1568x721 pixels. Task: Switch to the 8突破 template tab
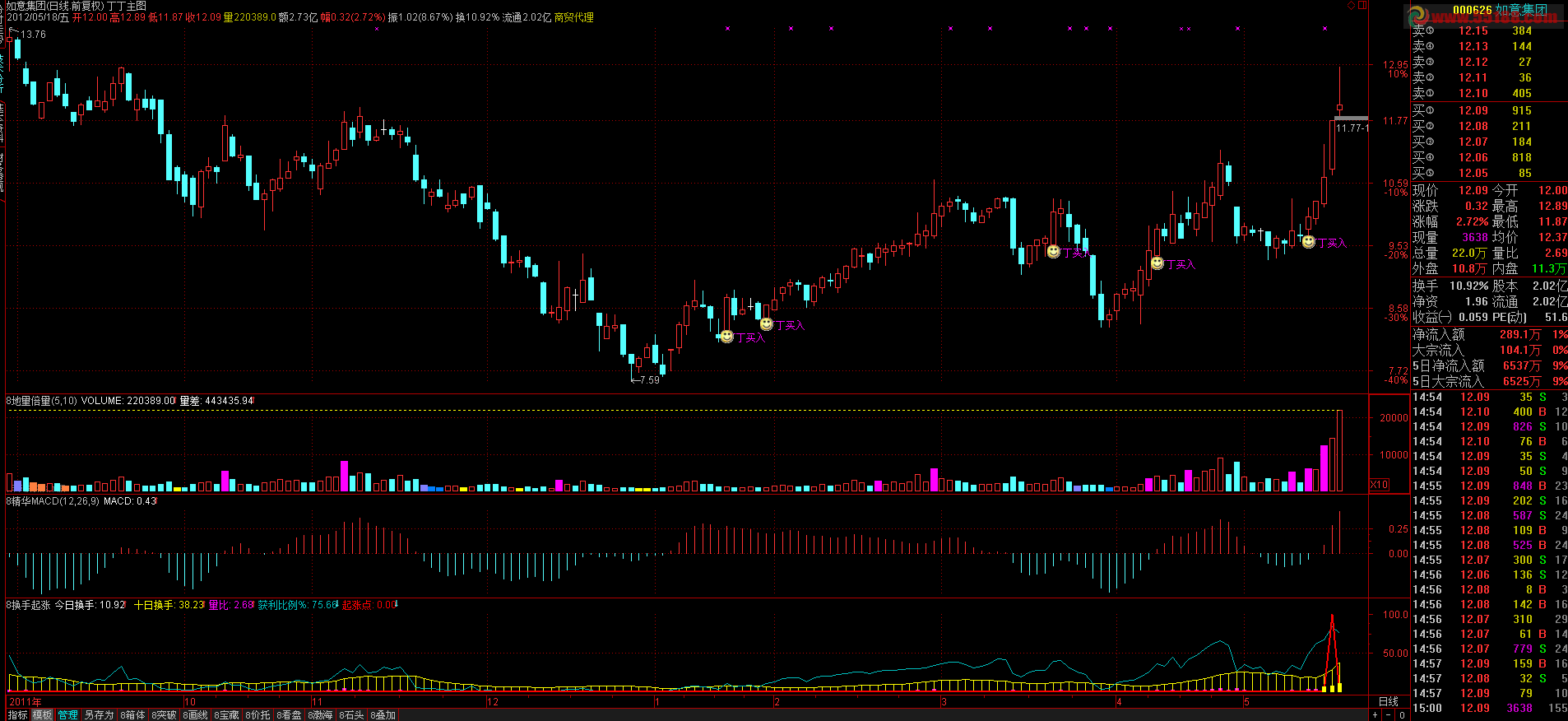(164, 715)
